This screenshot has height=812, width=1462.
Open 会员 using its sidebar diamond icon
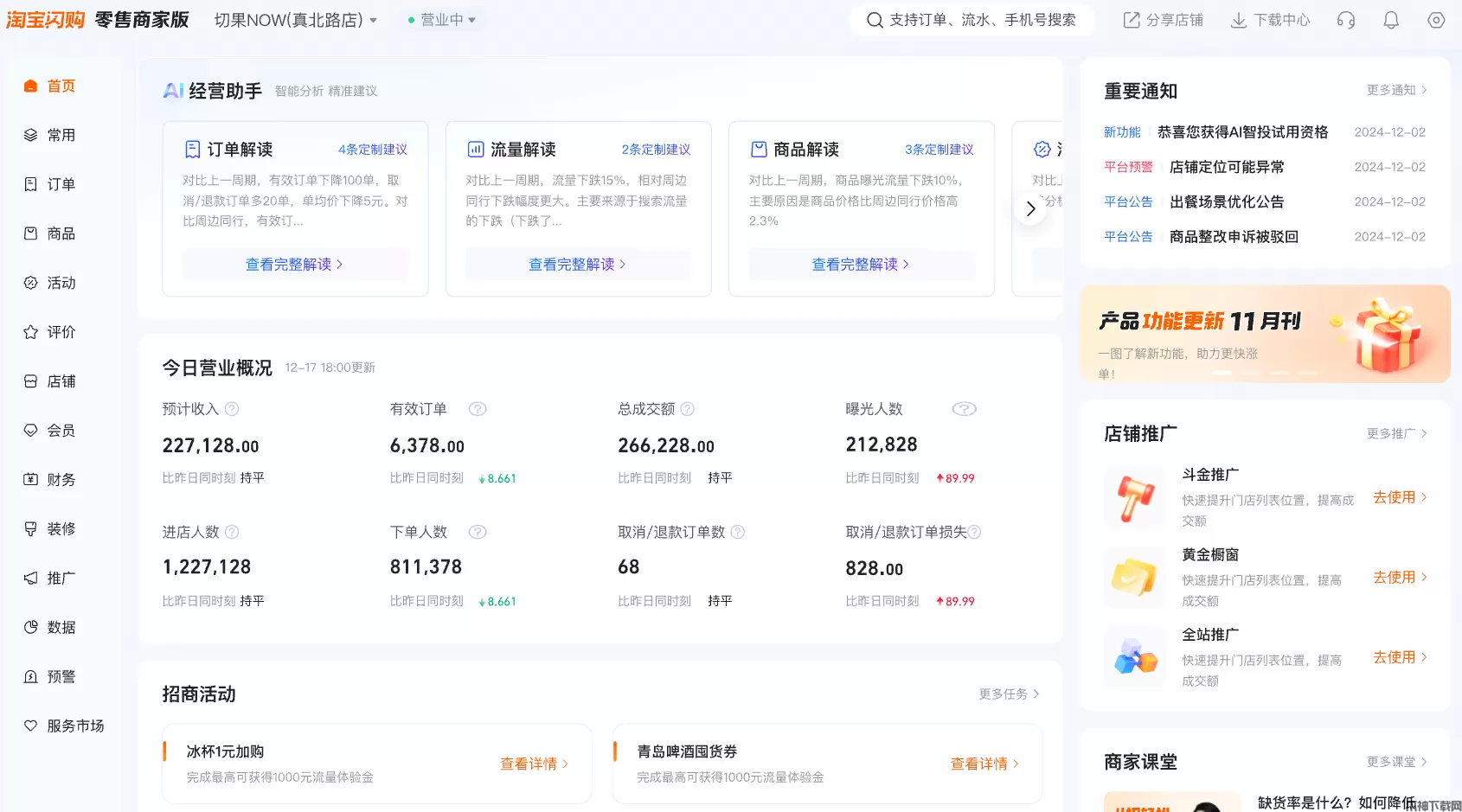coord(30,431)
